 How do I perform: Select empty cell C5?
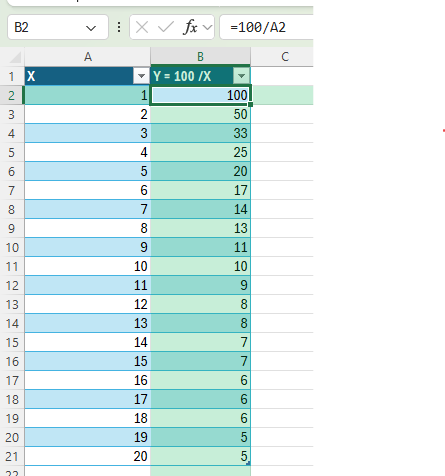pos(282,152)
